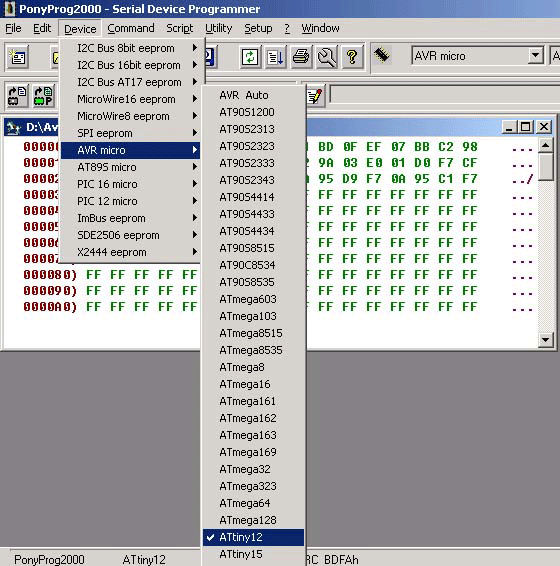
Task: Open the X2444 eeprom submenu
Action: coord(130,252)
